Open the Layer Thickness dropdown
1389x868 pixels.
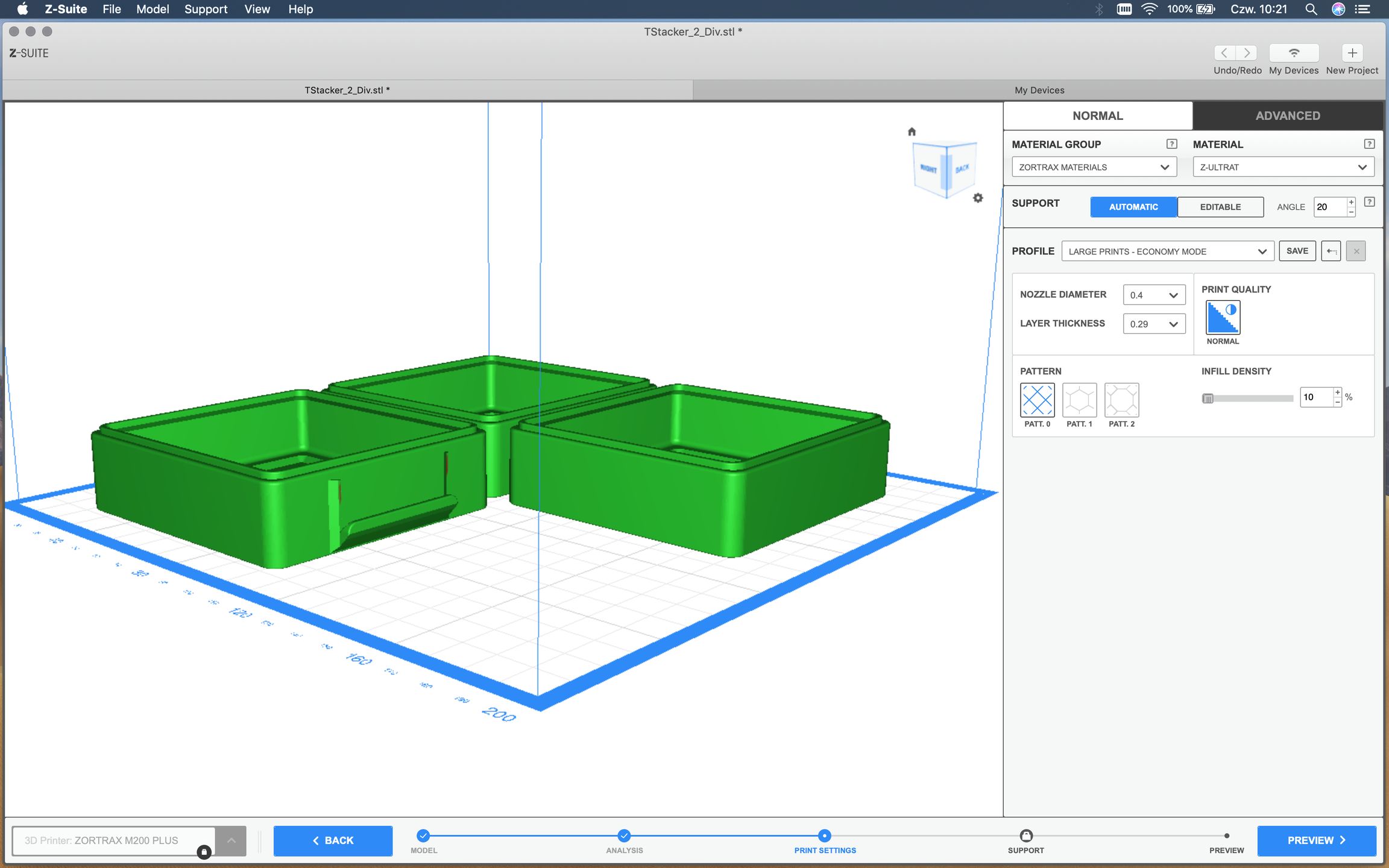coord(1154,324)
